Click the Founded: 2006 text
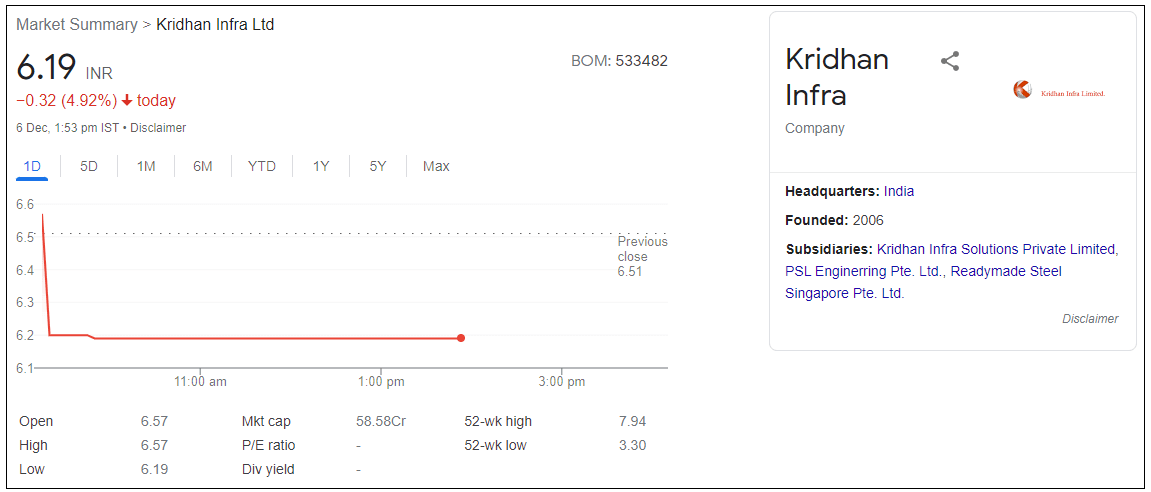The height and width of the screenshot is (492, 1151). pos(835,220)
